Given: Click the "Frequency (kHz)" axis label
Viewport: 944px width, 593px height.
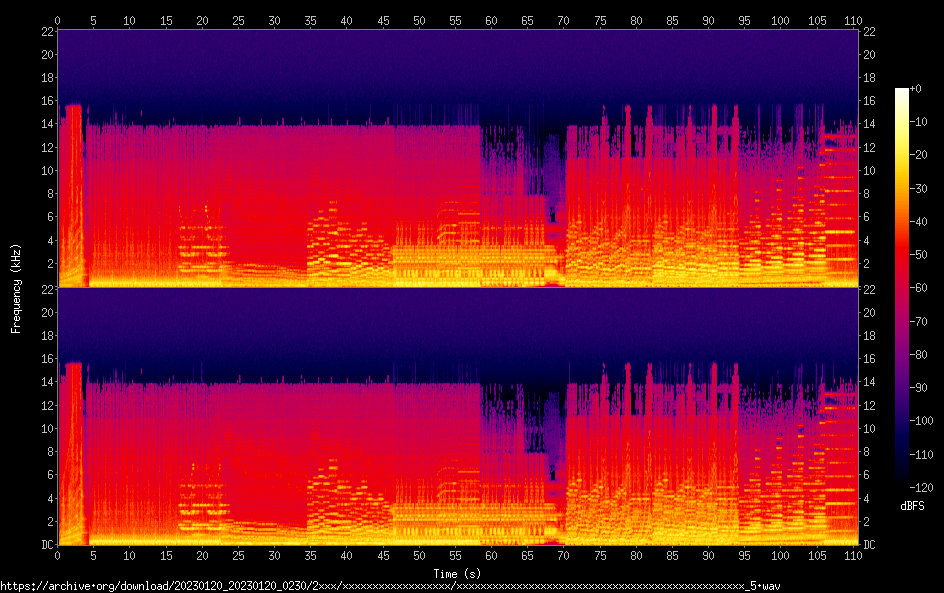Looking at the screenshot, I should click(x=16, y=288).
